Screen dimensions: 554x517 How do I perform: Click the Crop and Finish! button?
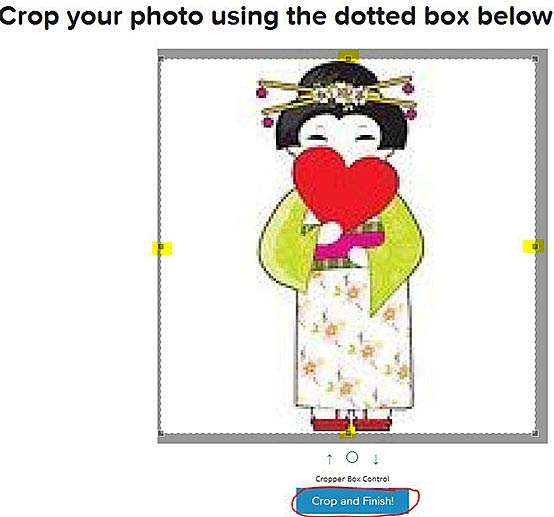(352, 501)
